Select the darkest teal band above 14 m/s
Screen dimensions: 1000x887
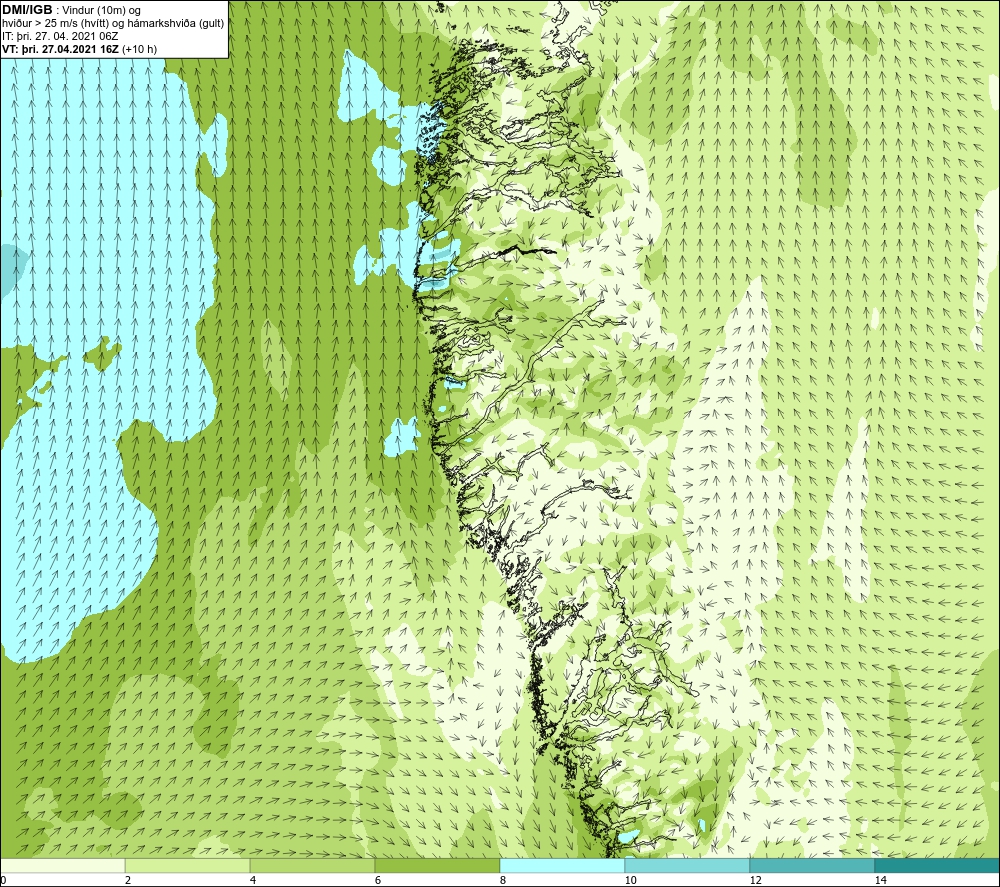938,865
